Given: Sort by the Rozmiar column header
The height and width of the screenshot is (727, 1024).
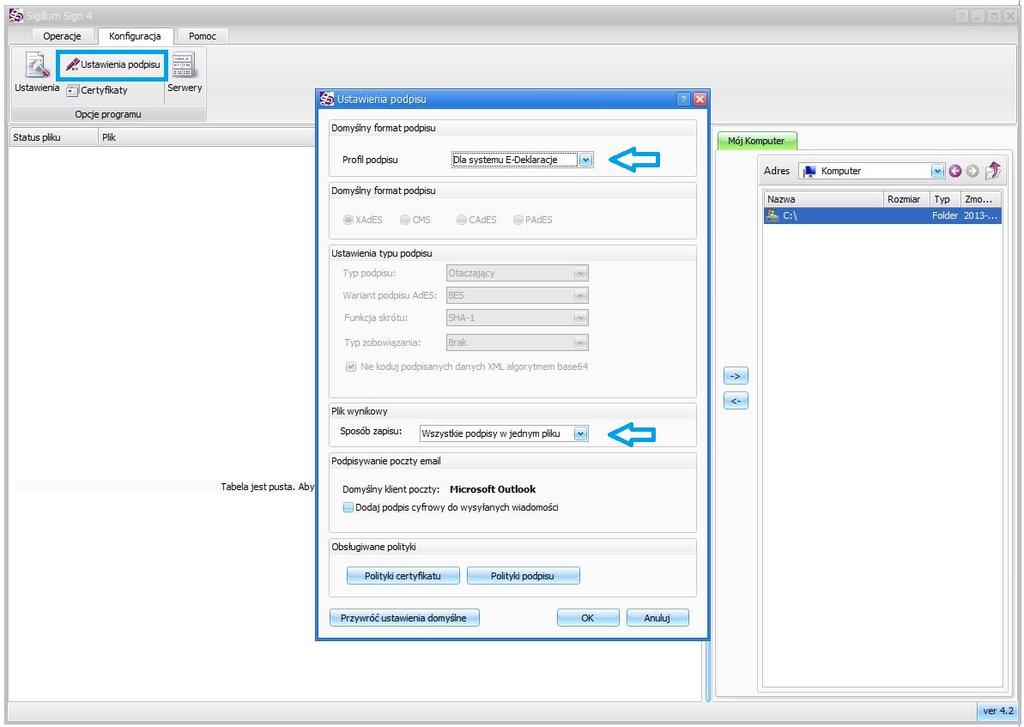Looking at the screenshot, I should [906, 199].
